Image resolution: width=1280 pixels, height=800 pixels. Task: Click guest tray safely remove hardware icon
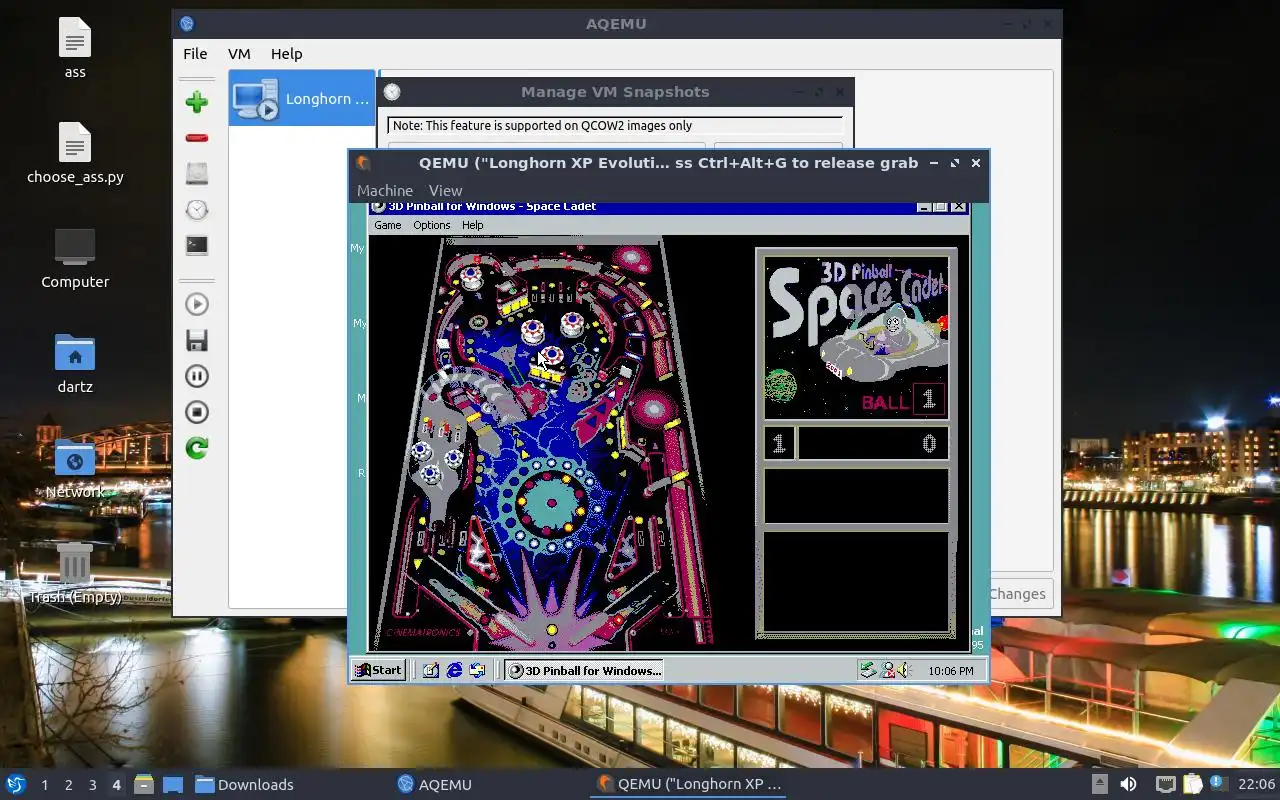click(868, 670)
